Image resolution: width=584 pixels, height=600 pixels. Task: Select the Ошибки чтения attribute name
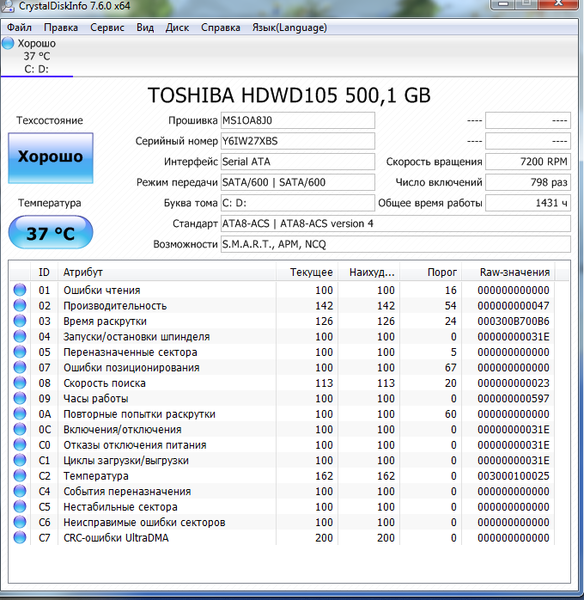tap(102, 290)
